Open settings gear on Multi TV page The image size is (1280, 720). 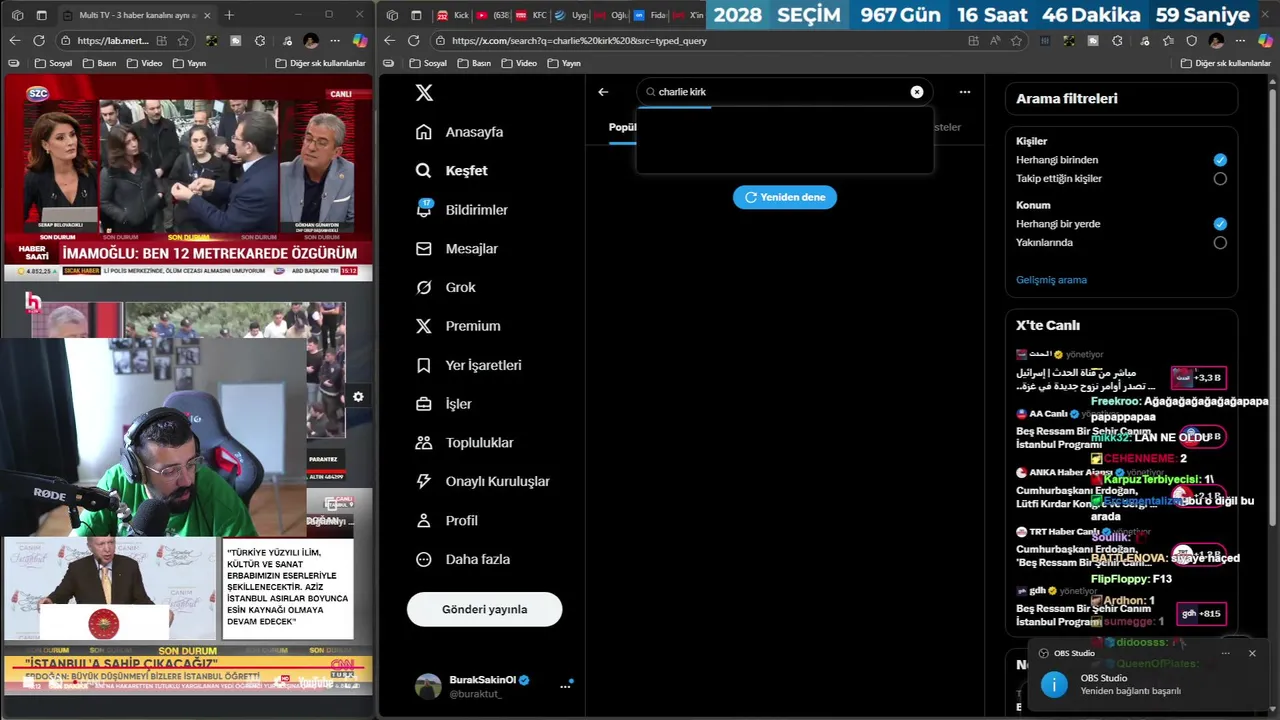click(x=358, y=397)
